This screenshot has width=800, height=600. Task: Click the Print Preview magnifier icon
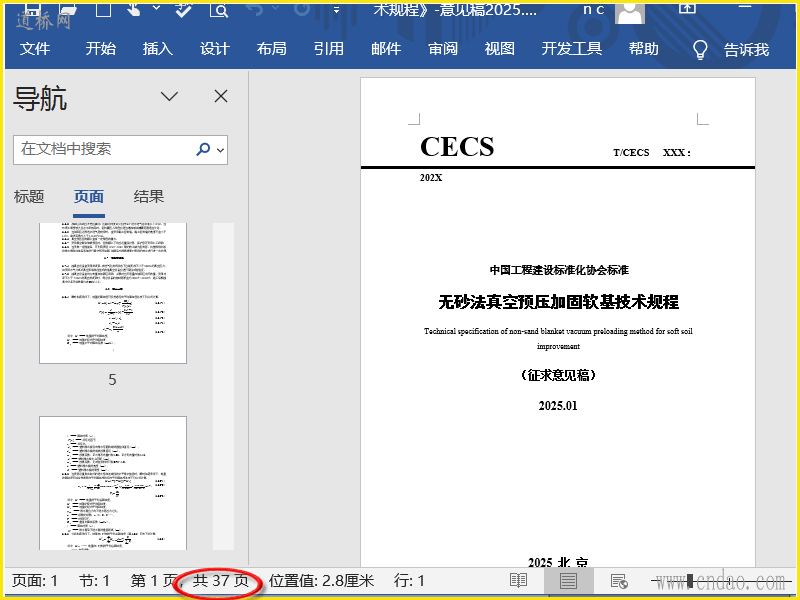pos(219,10)
